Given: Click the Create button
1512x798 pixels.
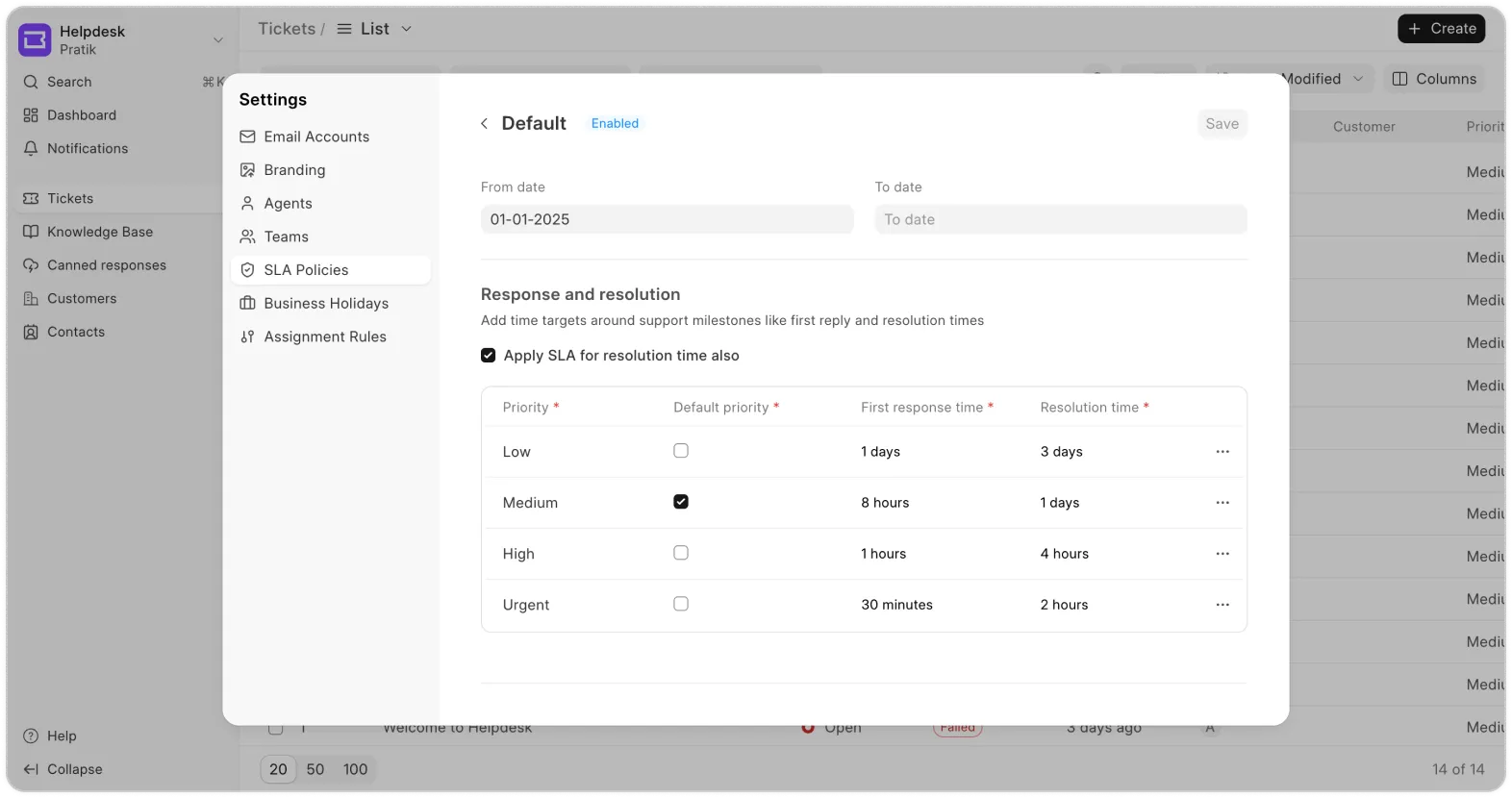Looking at the screenshot, I should pos(1441,29).
